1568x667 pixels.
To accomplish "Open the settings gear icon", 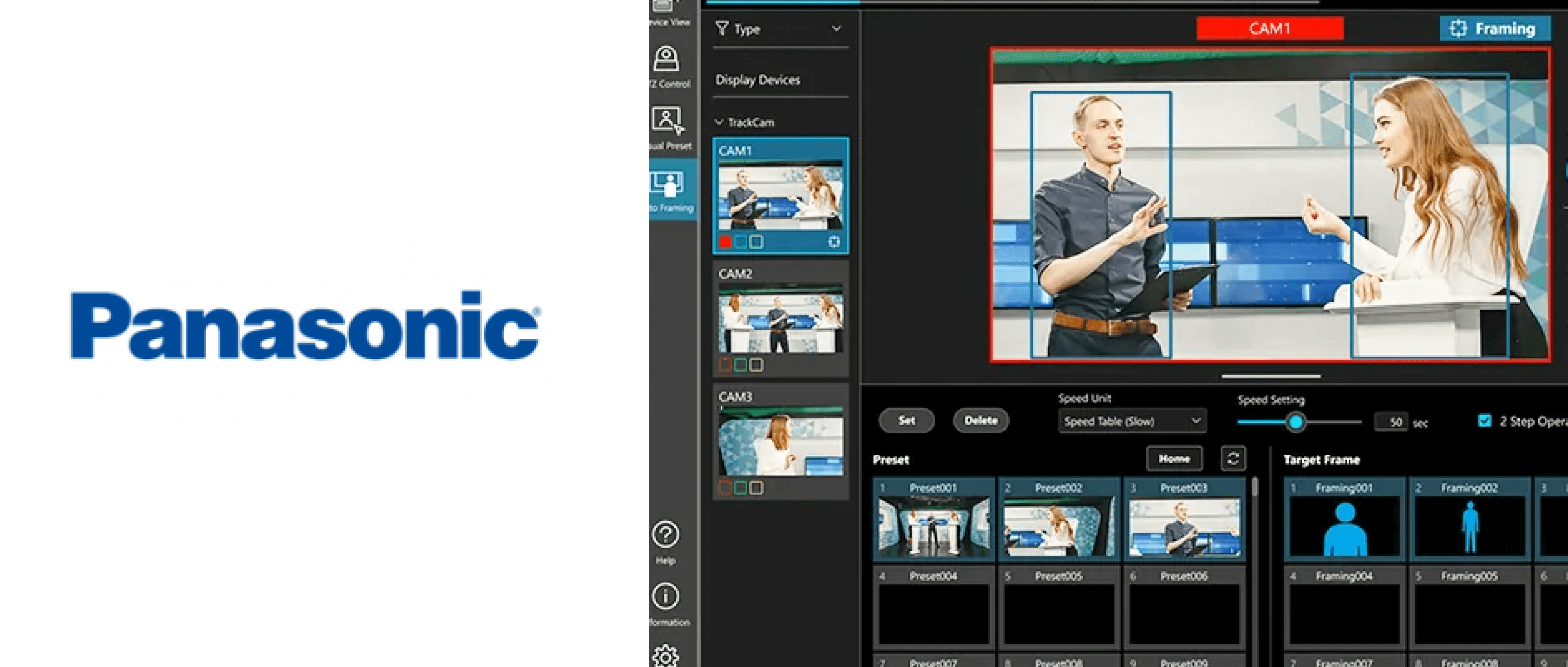I will click(665, 656).
